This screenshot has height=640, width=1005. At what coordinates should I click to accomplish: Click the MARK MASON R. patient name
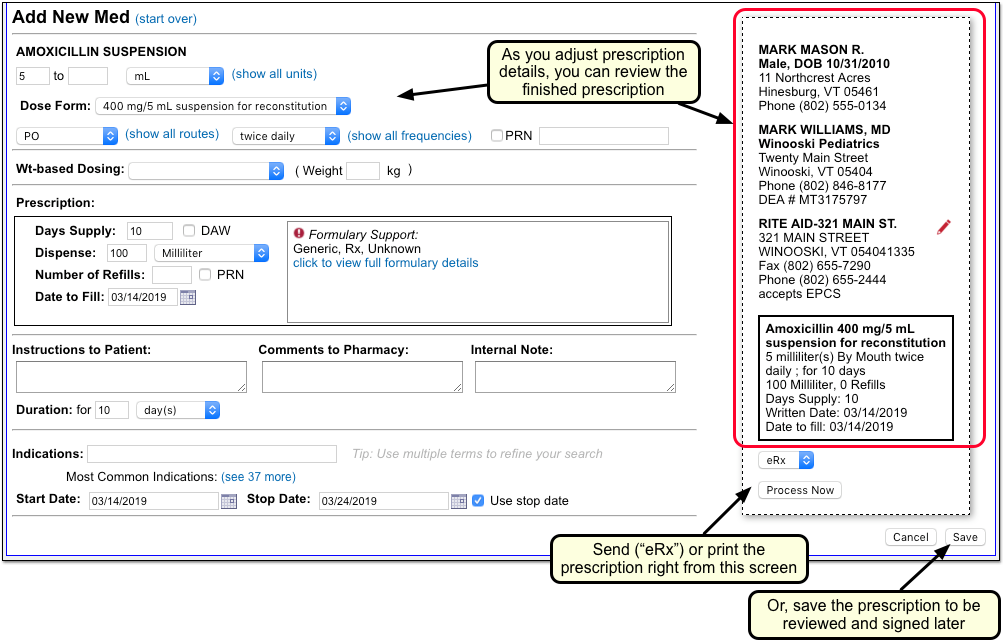tap(811, 49)
